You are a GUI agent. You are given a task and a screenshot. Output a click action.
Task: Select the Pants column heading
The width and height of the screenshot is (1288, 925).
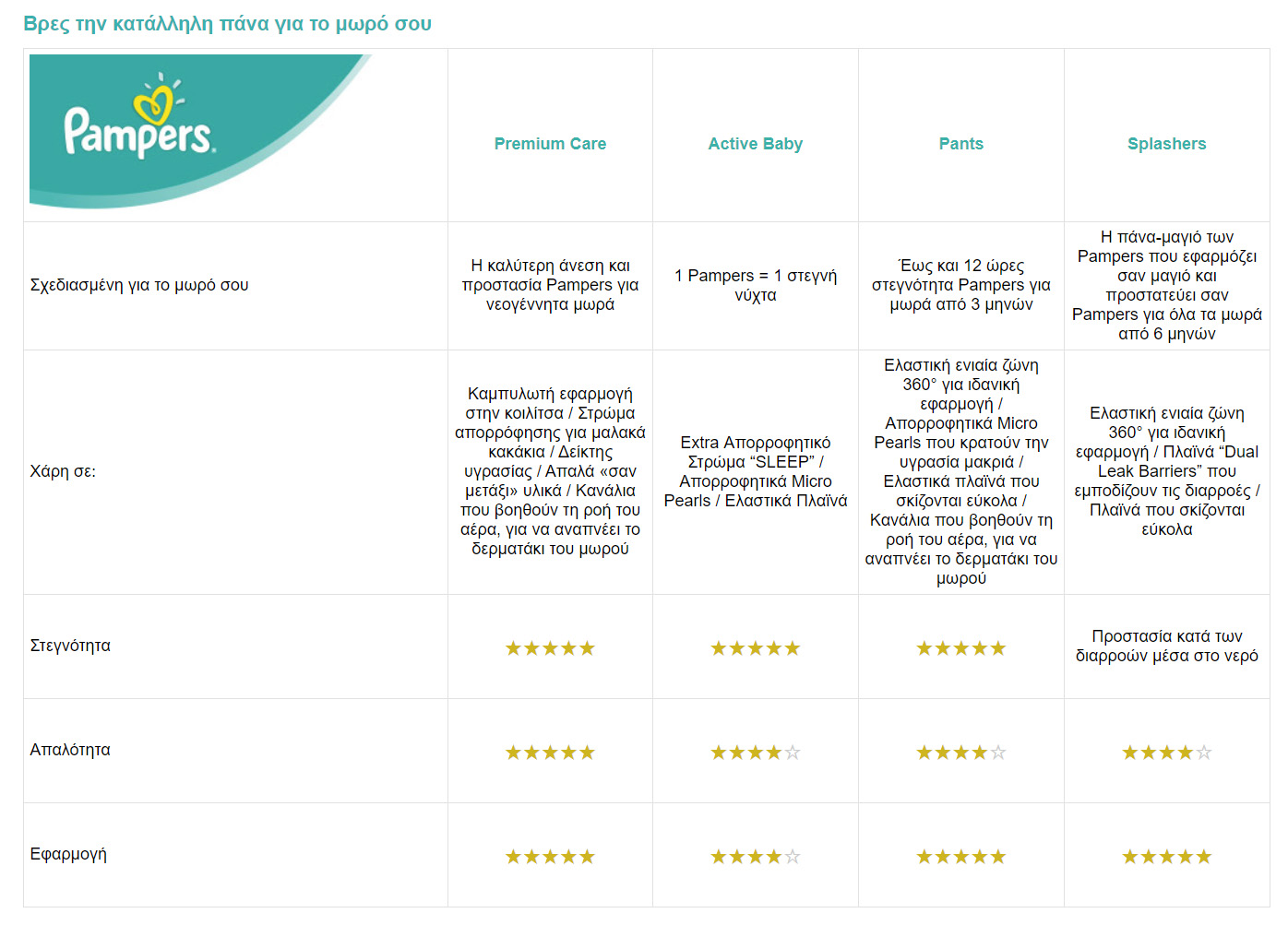click(x=960, y=144)
